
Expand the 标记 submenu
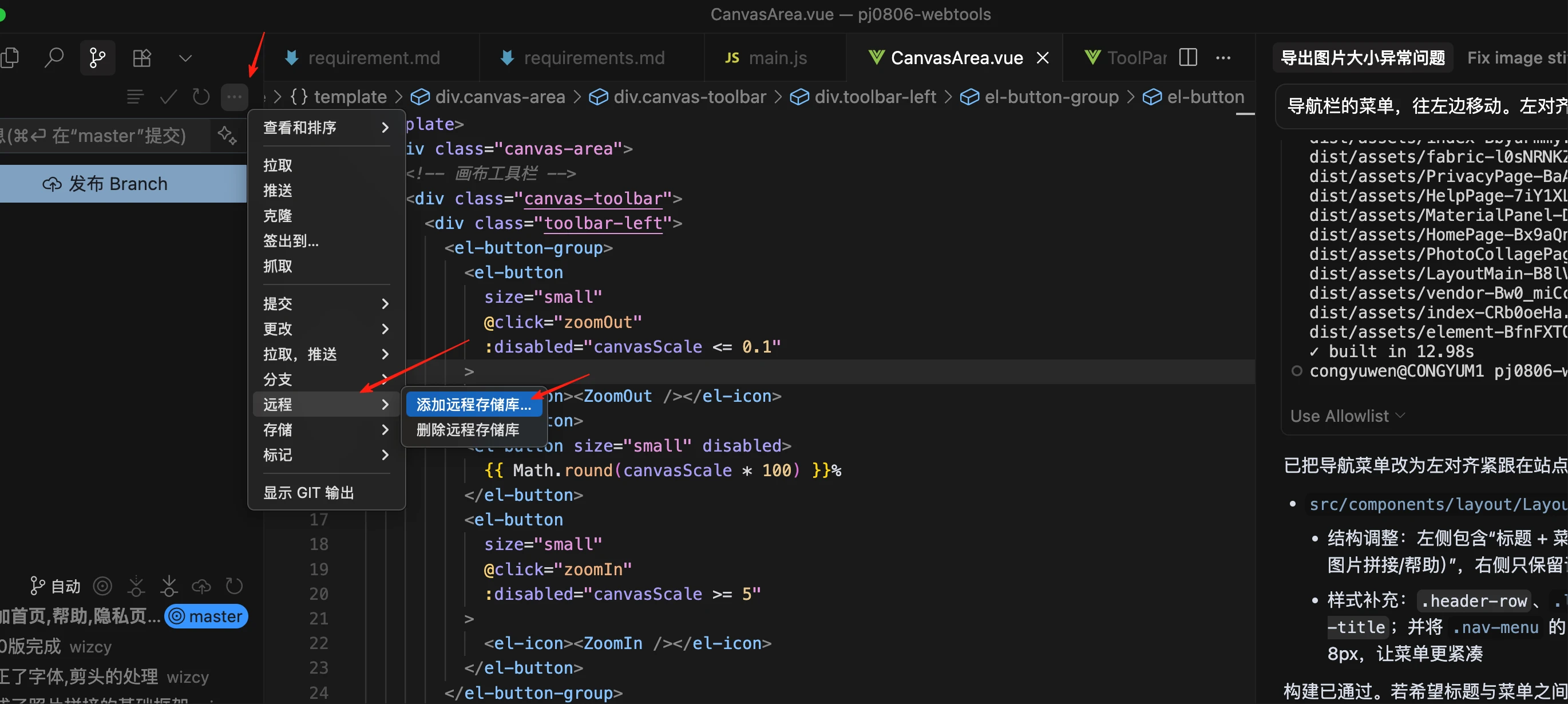(x=326, y=455)
